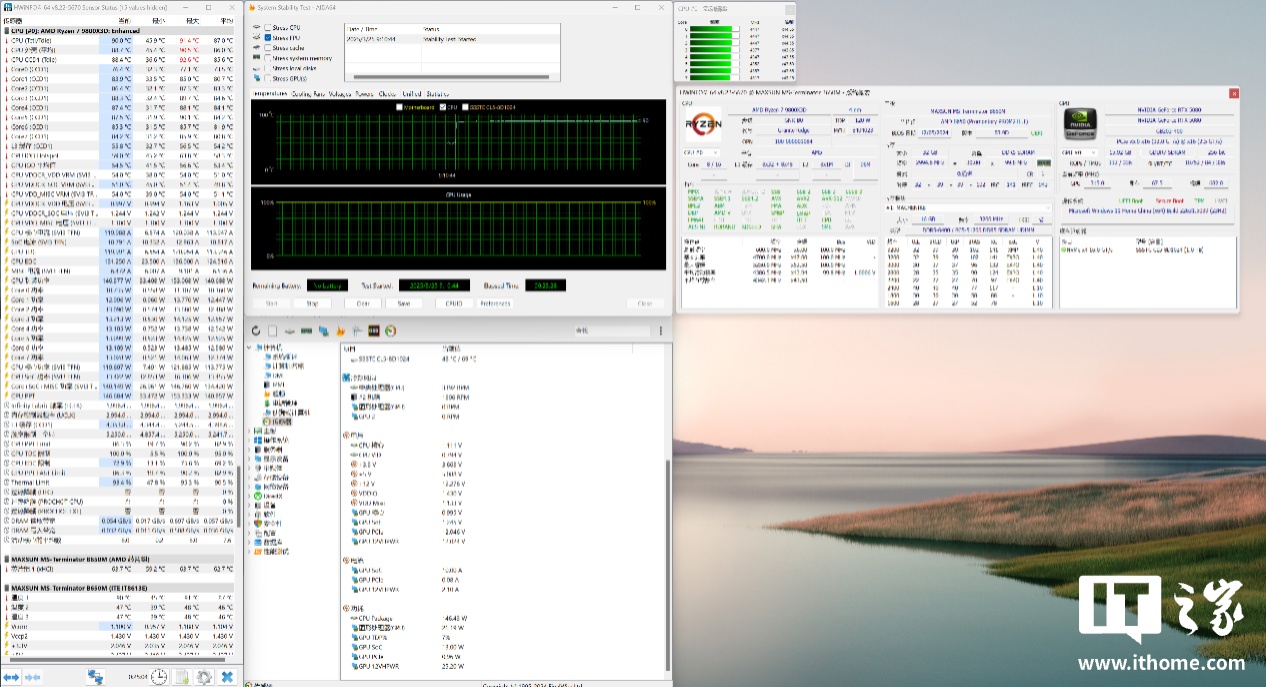Click the flame stability test toolbar icon

coord(340,331)
